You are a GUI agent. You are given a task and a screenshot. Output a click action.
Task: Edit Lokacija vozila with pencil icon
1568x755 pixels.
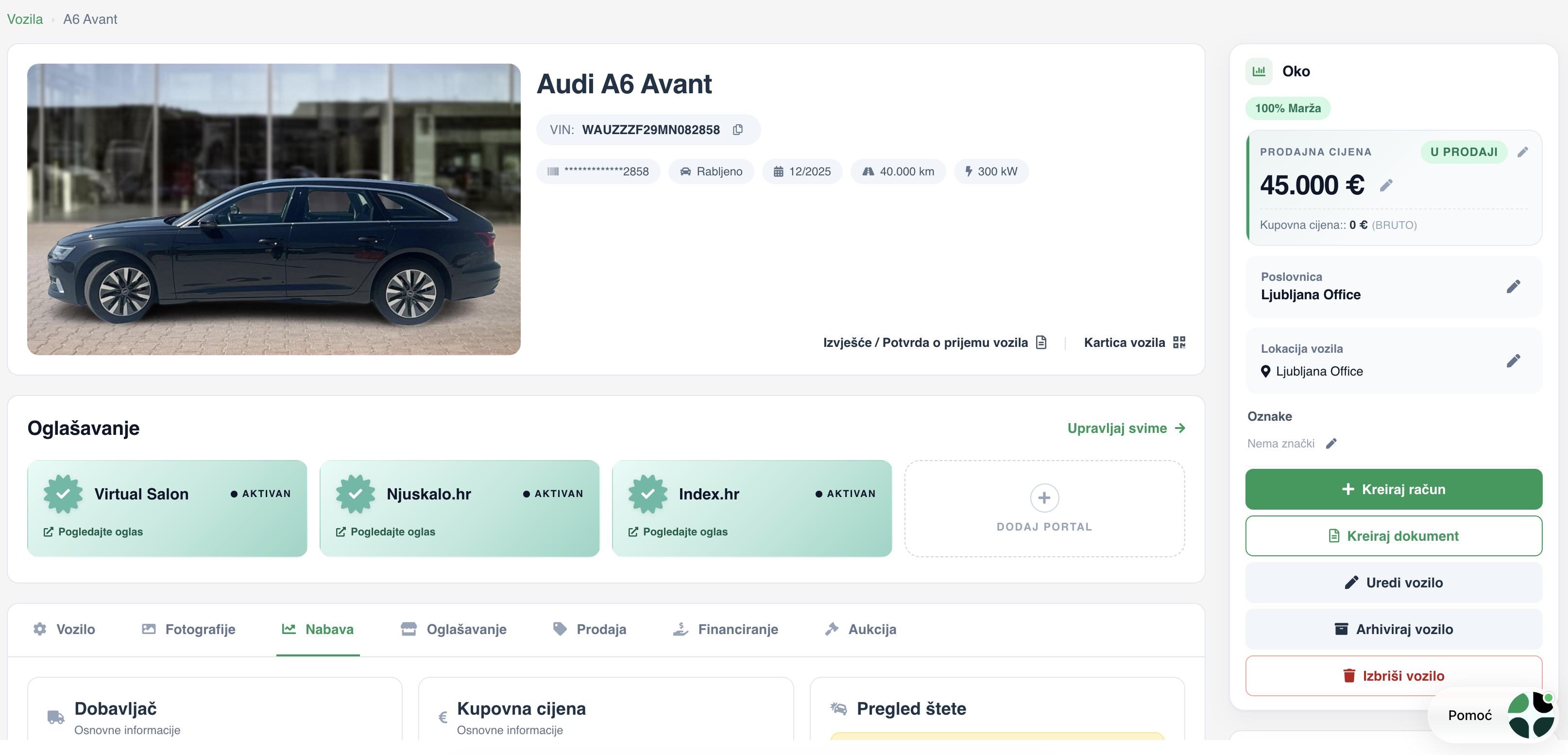coord(1513,360)
